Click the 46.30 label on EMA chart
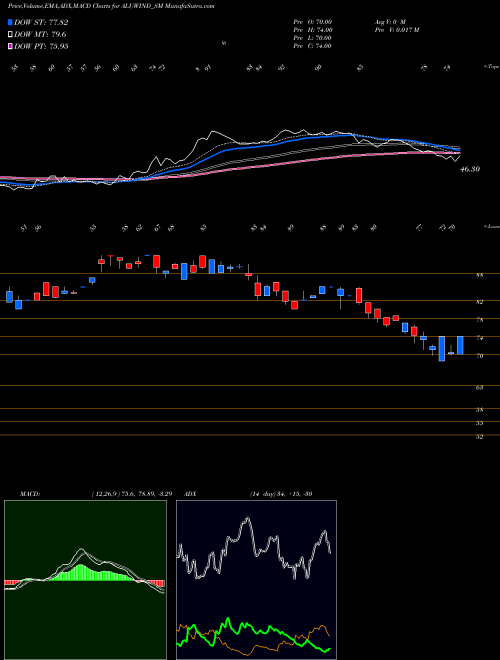Image resolution: width=500 pixels, height=660 pixels. [x=470, y=169]
